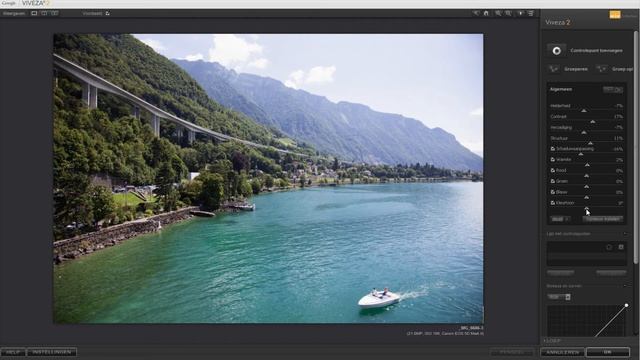Click the Algemeen section title
The width and height of the screenshot is (640, 360).
pyautogui.click(x=561, y=89)
